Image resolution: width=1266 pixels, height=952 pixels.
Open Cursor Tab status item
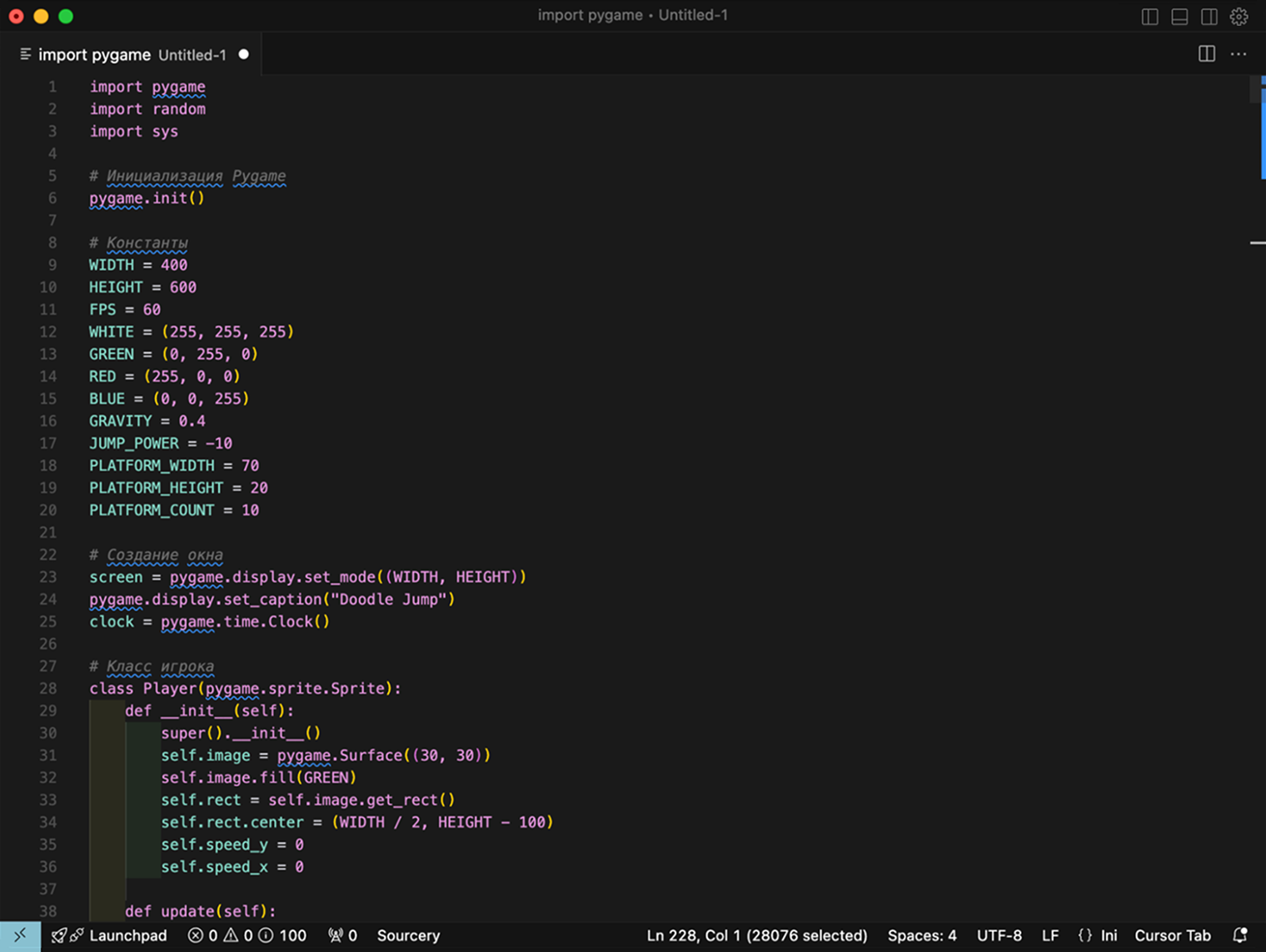[x=1173, y=935]
